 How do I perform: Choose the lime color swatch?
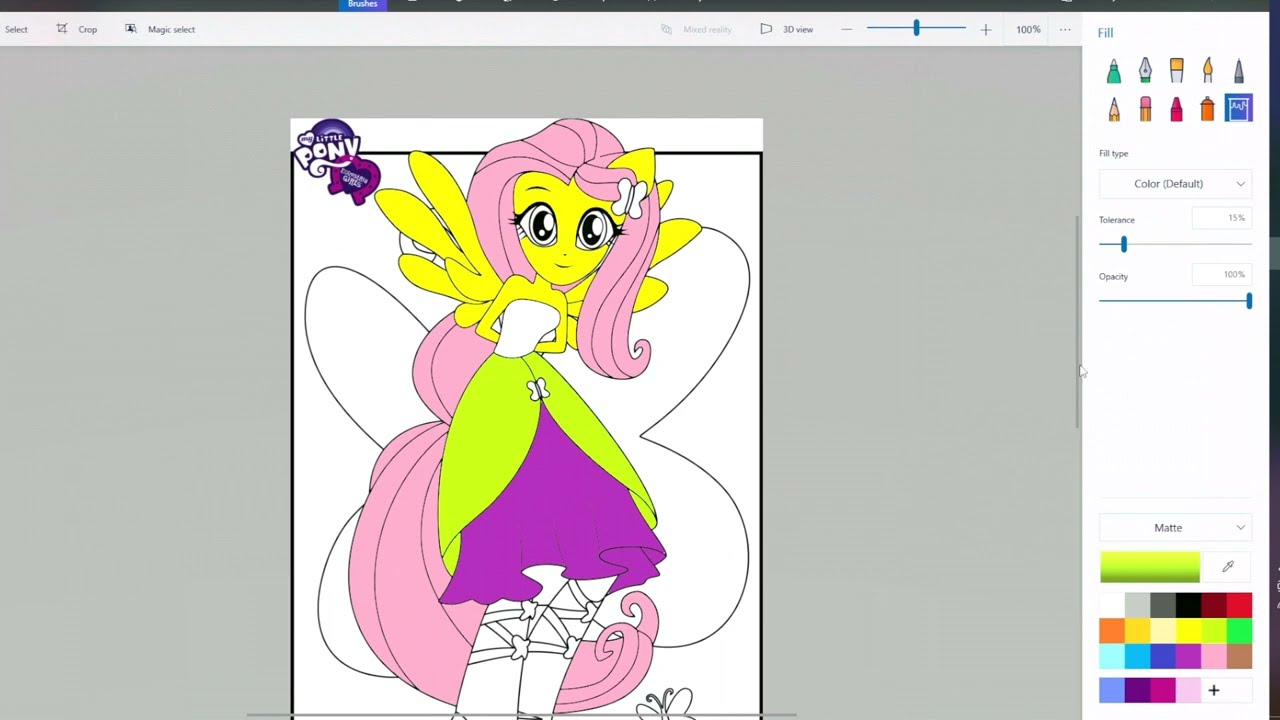coord(1214,631)
